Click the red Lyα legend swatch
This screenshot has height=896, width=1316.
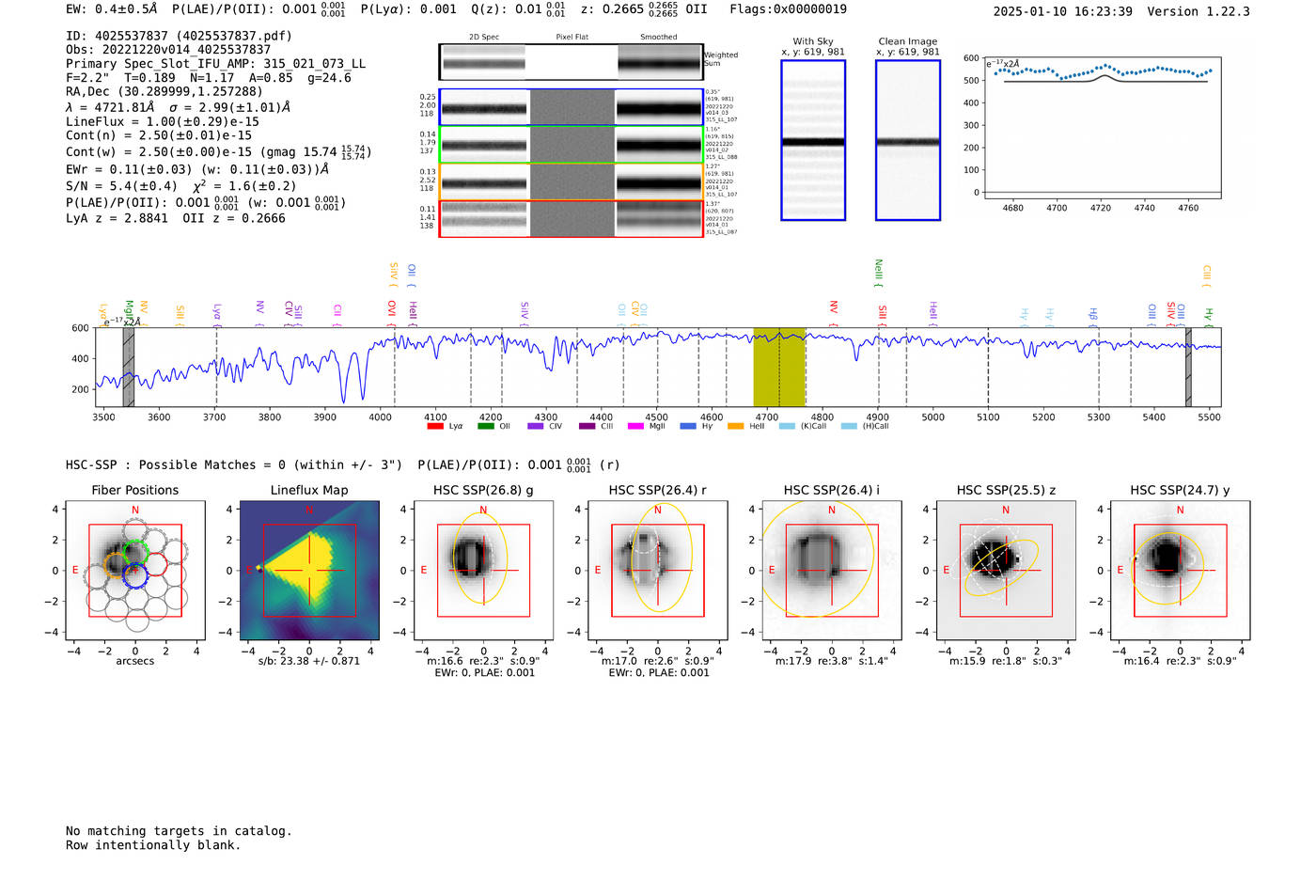pos(435,427)
